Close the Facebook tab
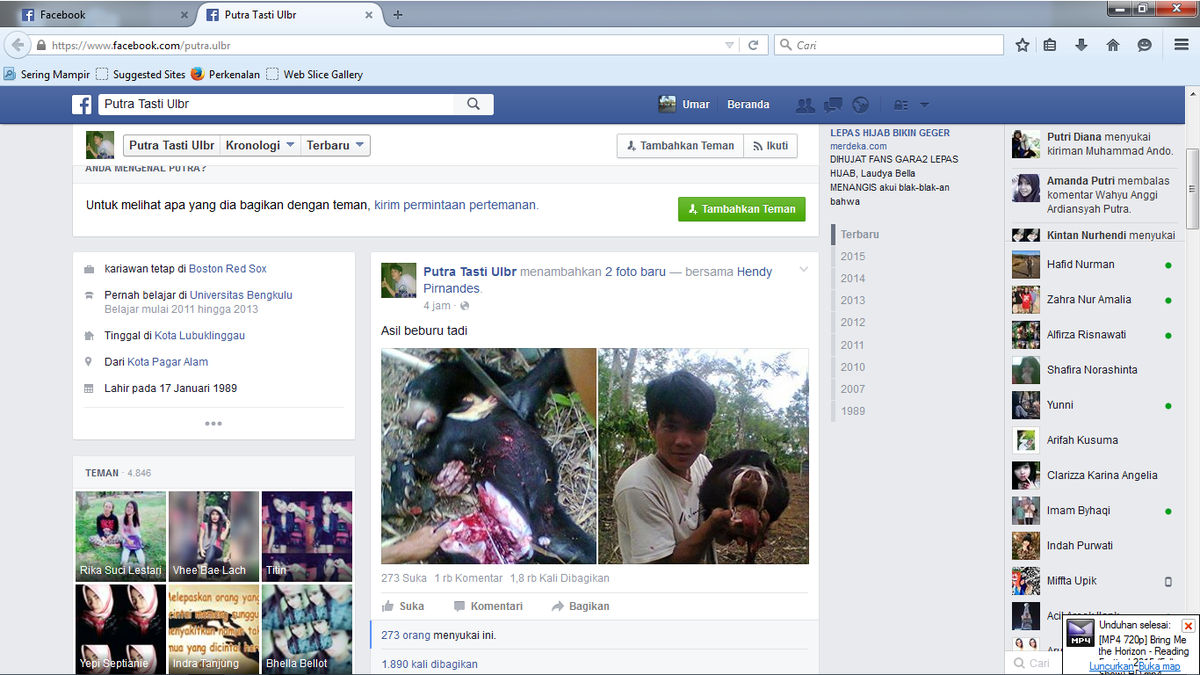 pyautogui.click(x=184, y=15)
